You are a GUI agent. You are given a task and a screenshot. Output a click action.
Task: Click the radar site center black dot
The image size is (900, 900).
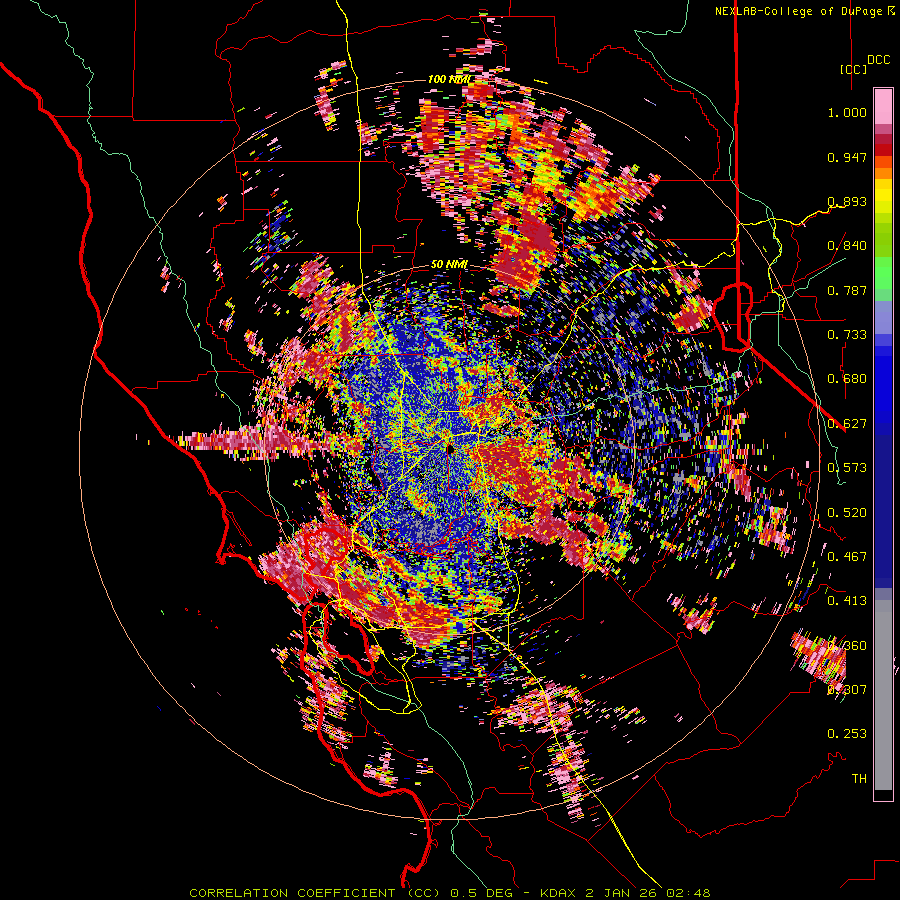[451, 448]
